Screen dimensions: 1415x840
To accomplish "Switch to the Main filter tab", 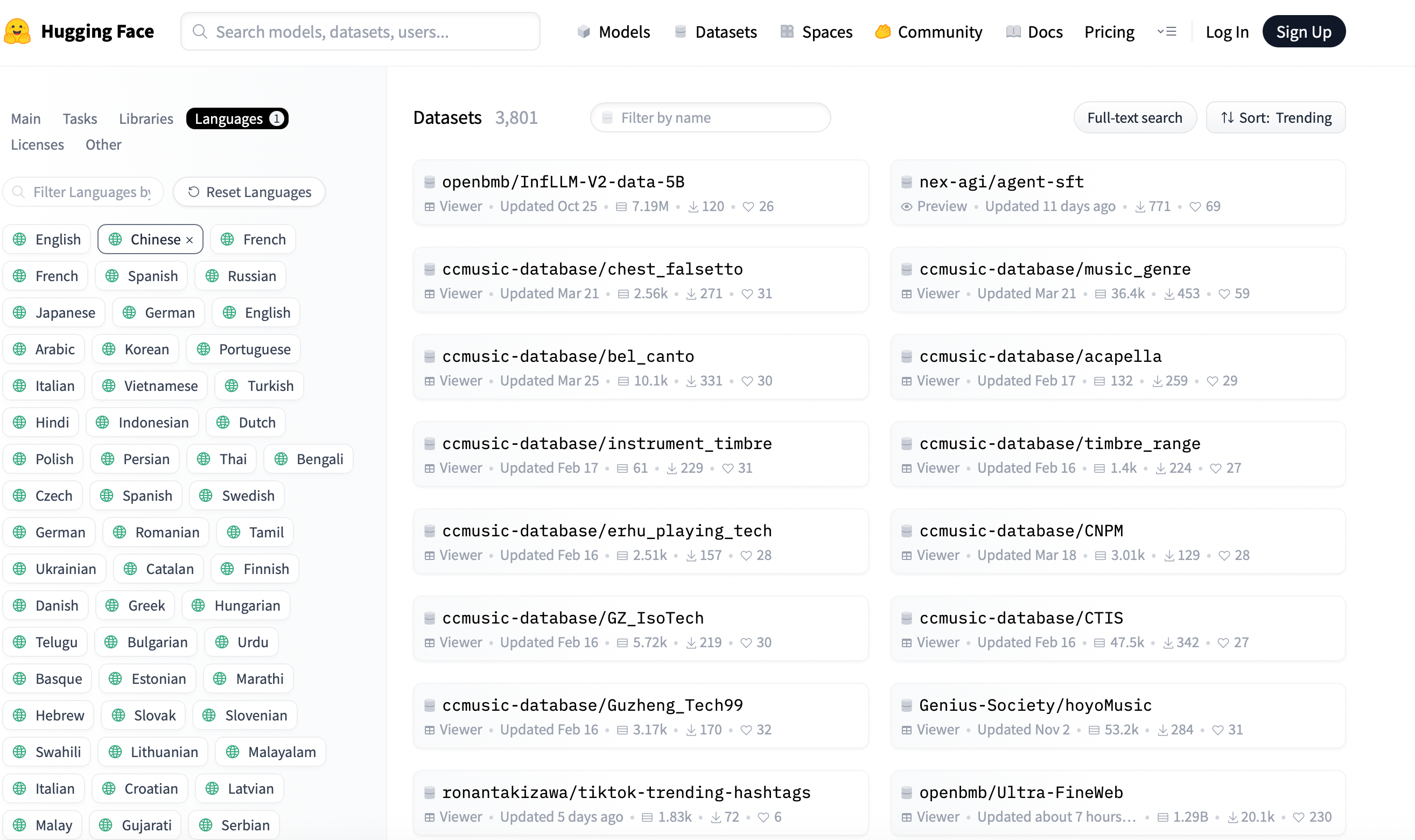I will click(x=26, y=118).
